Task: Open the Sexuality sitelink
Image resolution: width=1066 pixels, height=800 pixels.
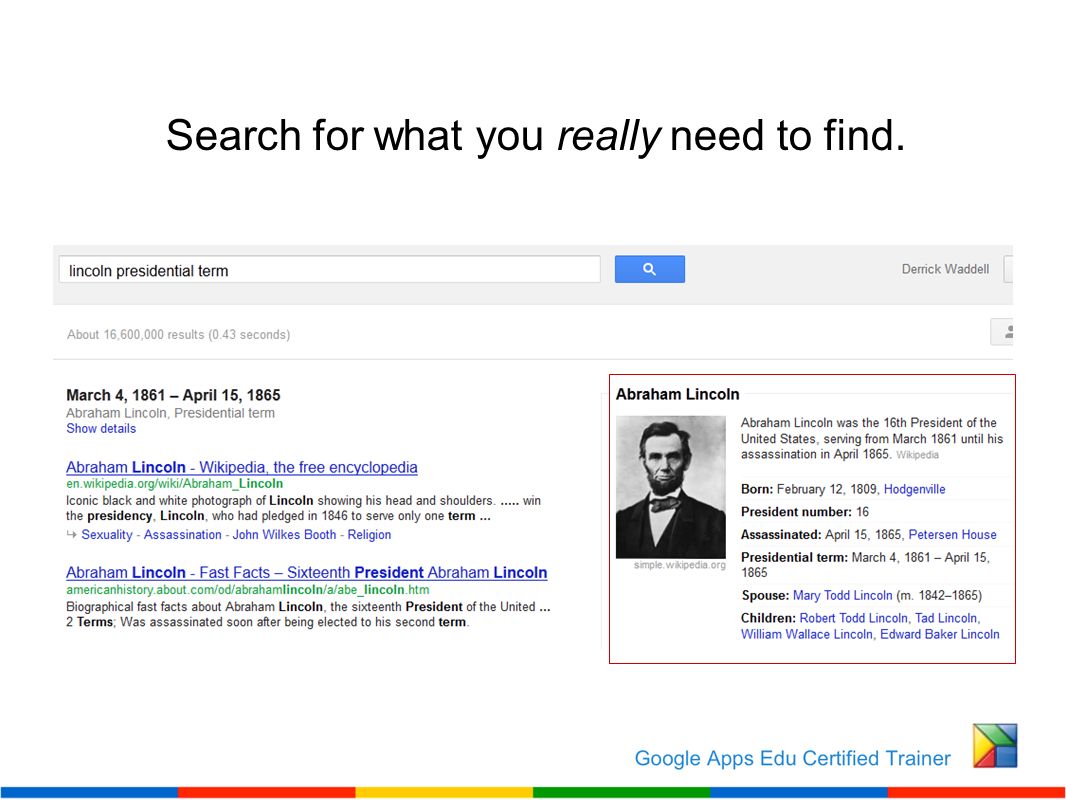Action: coord(107,534)
